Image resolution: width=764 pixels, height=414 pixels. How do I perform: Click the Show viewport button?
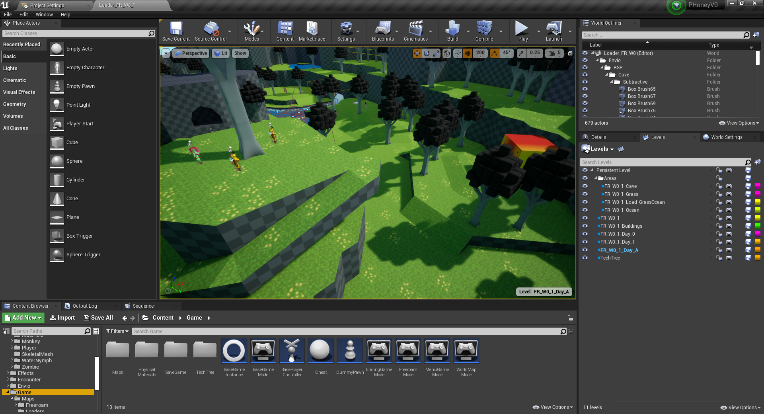coord(240,53)
